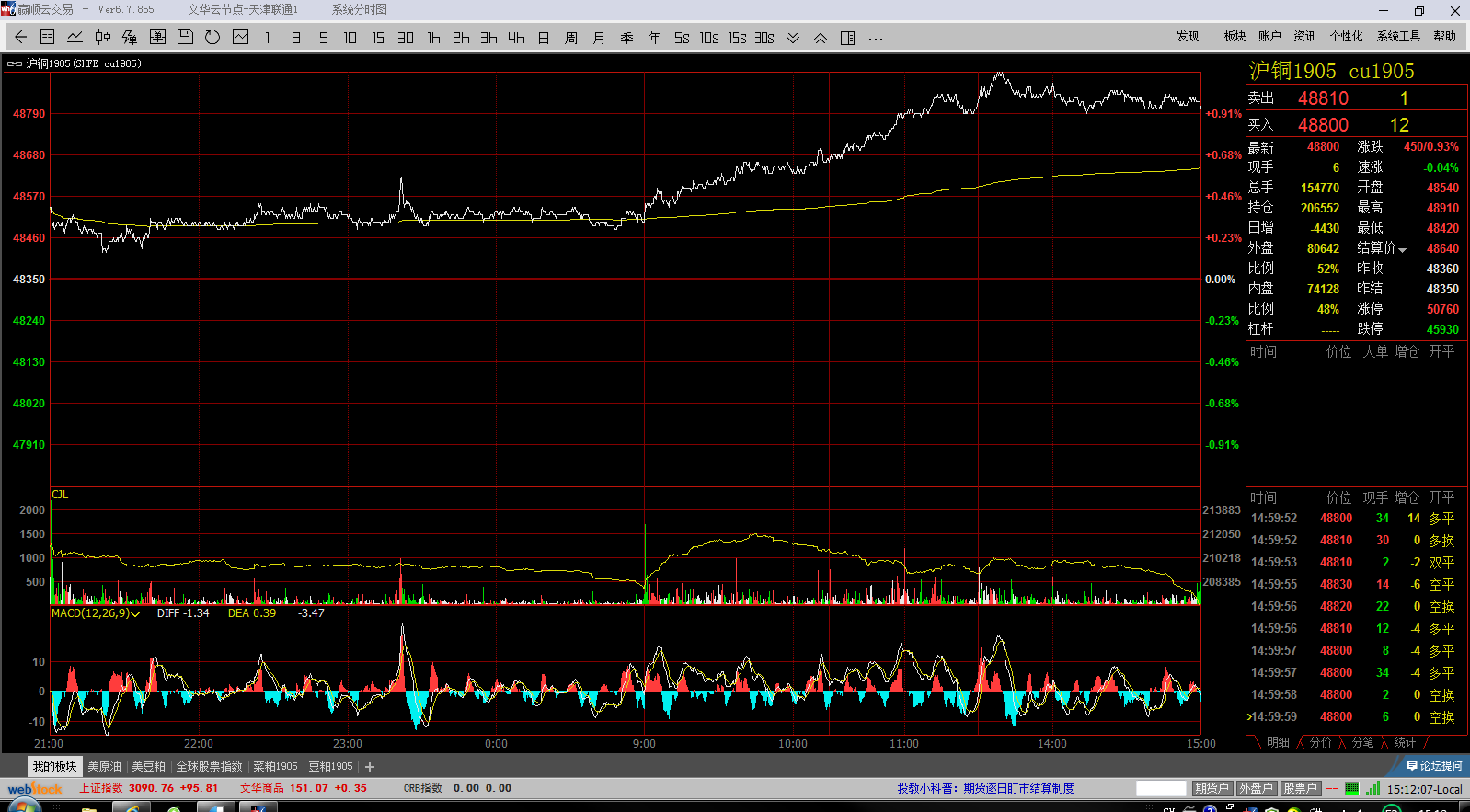Click the 期货户 account button
Viewport: 1470px width, 812px height.
tap(1212, 788)
